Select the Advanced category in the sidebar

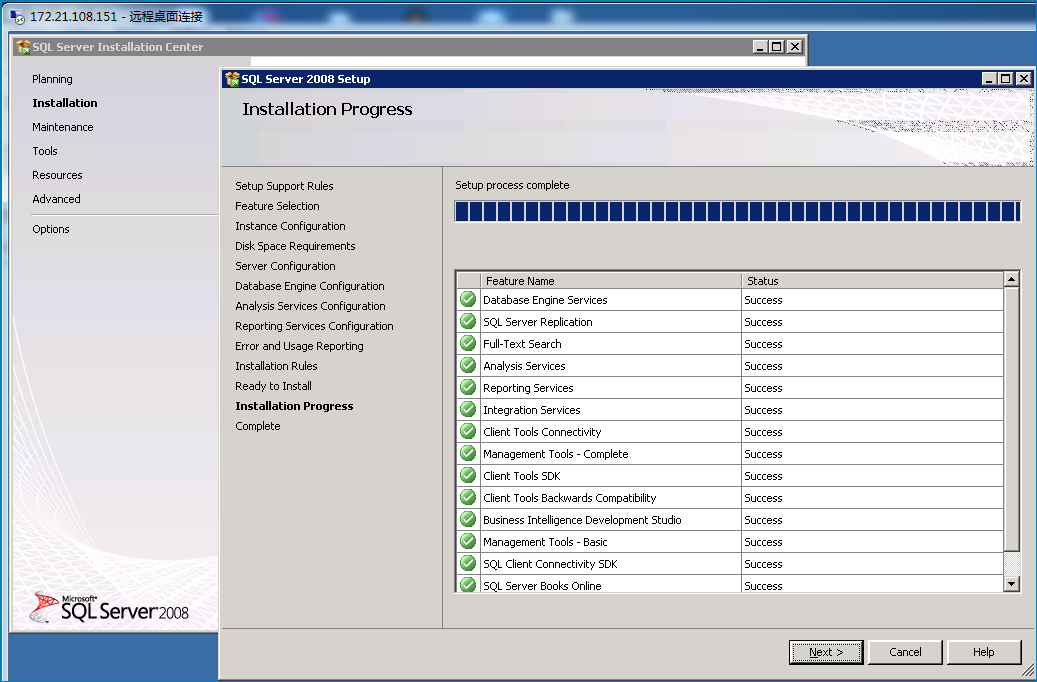pyautogui.click(x=56, y=199)
